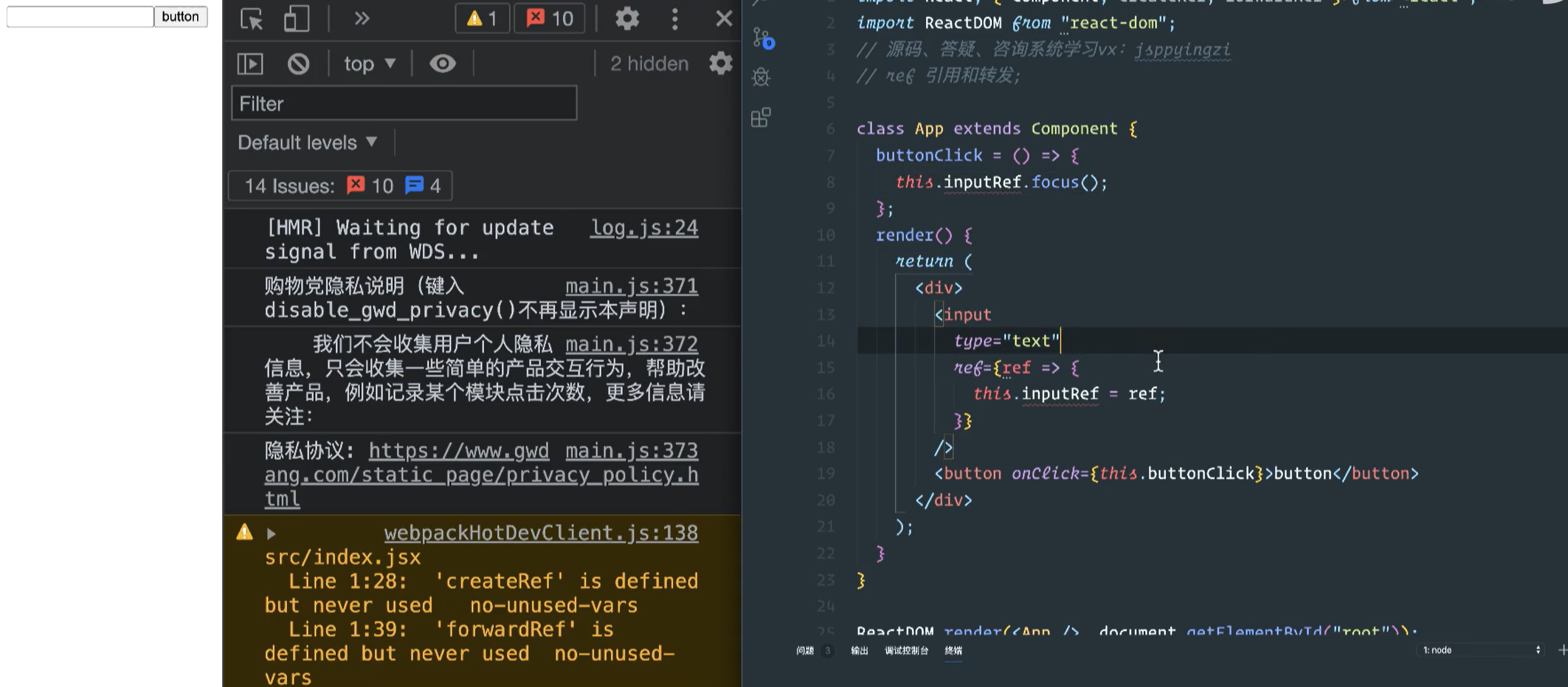
Task: Switch to the 调试控制台 debug console tab
Action: (x=907, y=651)
